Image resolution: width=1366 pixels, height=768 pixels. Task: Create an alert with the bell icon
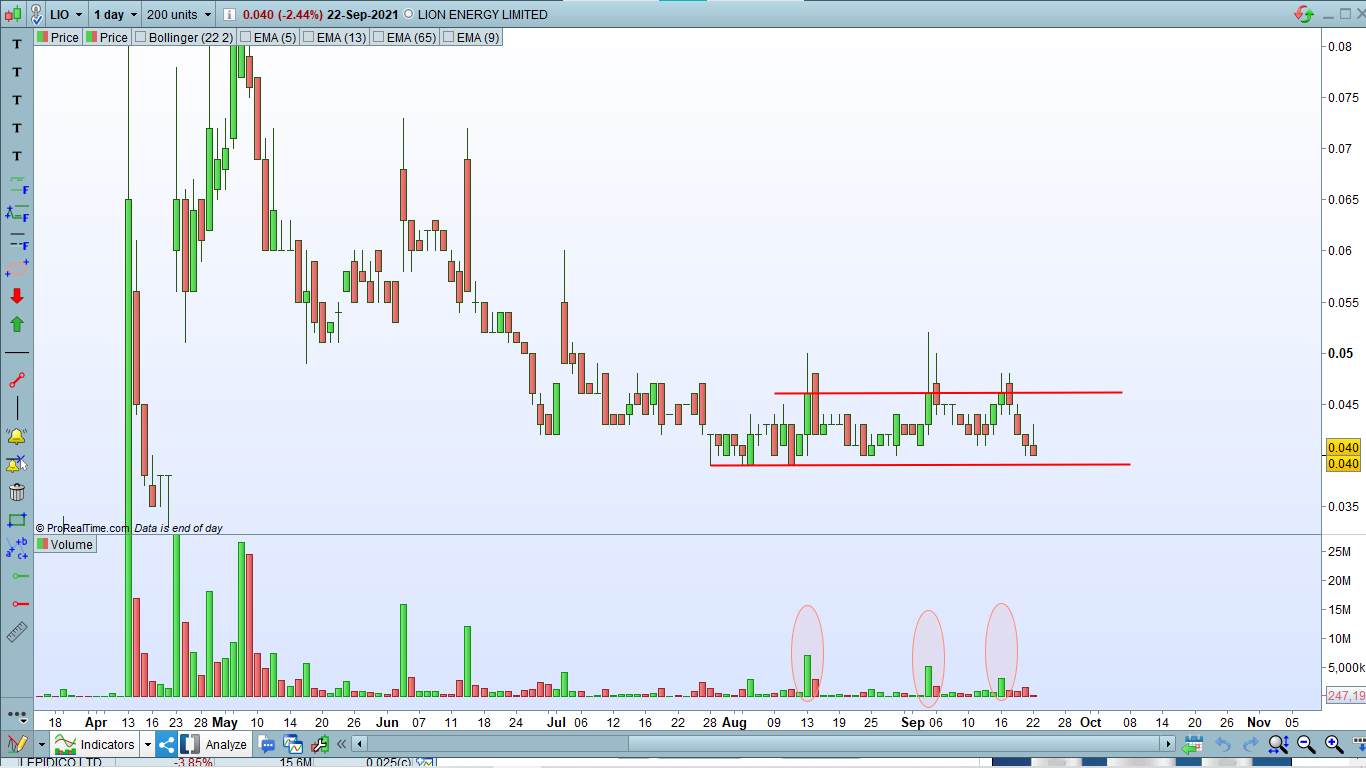[x=17, y=436]
